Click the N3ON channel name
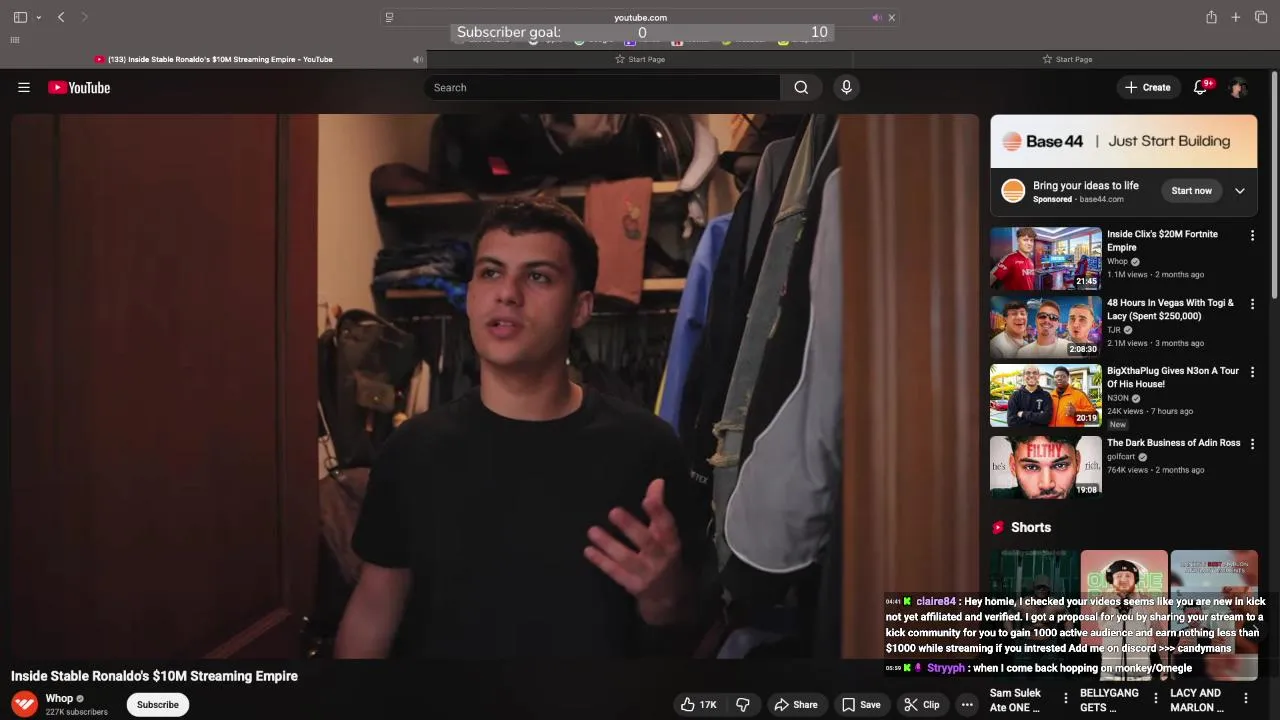Screen dimensions: 1280x720 pyautogui.click(x=1117, y=398)
